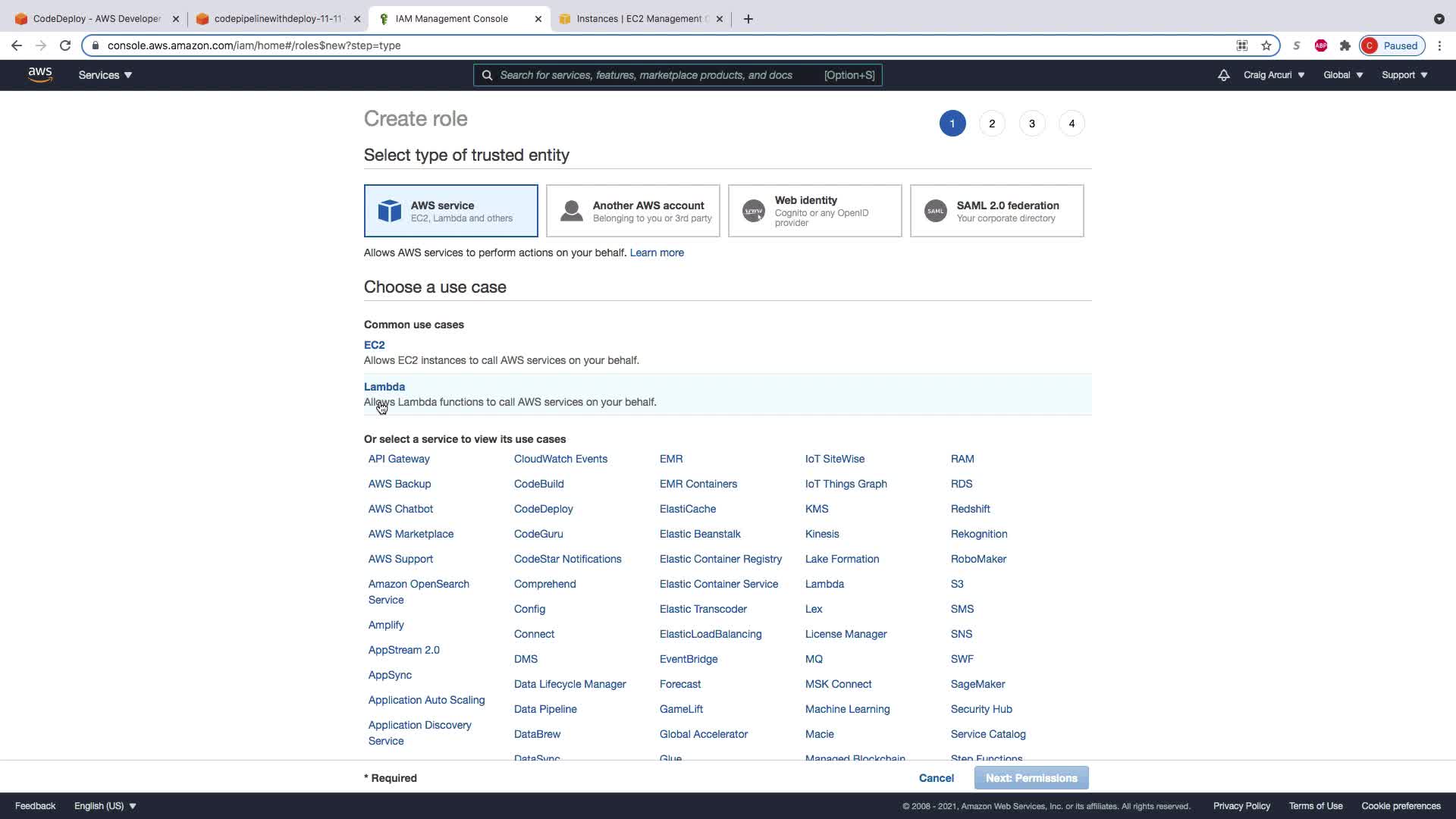Jump to step 3 indicator
The width and height of the screenshot is (1456, 819).
(1031, 124)
